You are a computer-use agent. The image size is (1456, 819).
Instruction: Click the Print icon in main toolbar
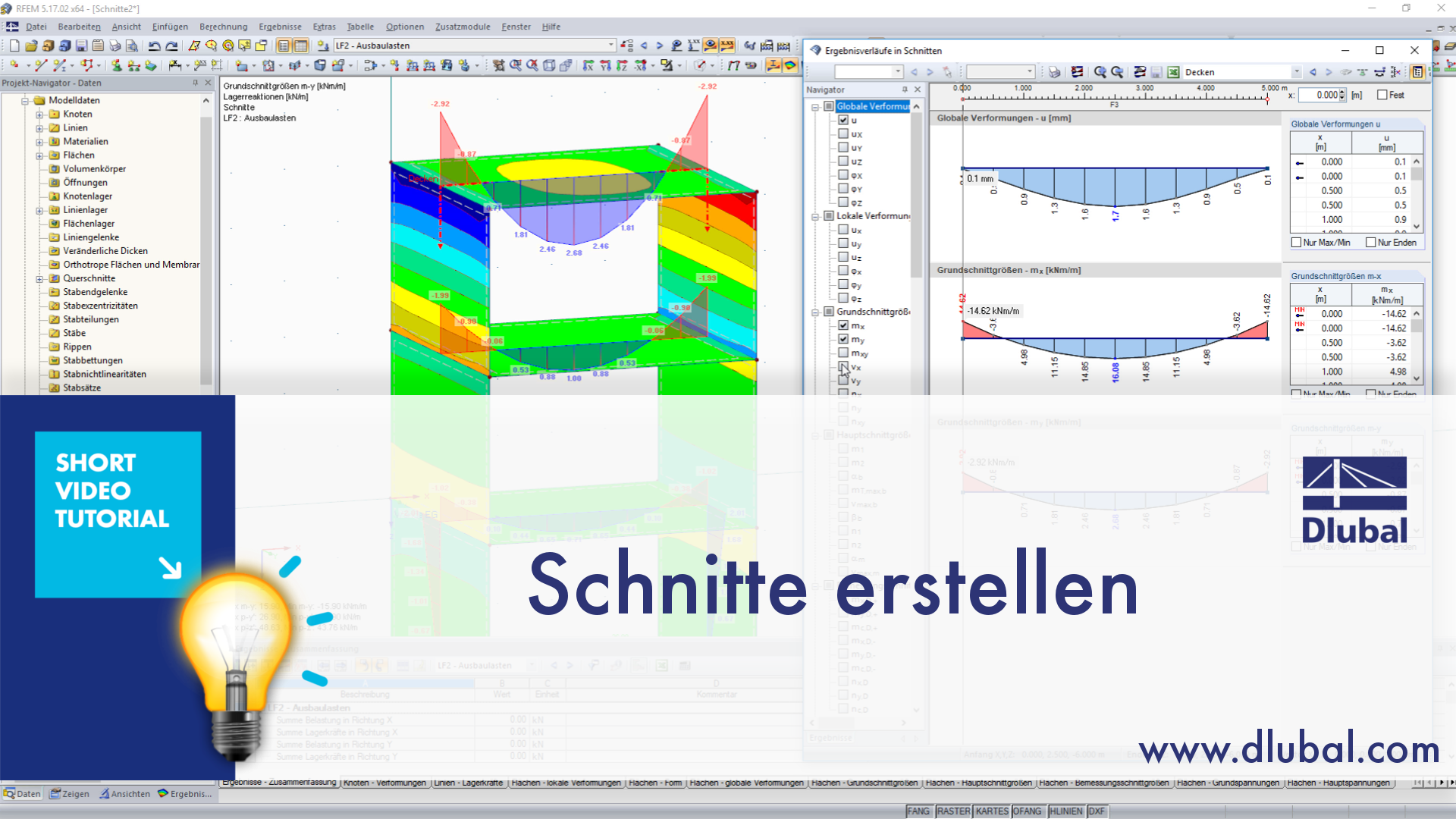[115, 45]
